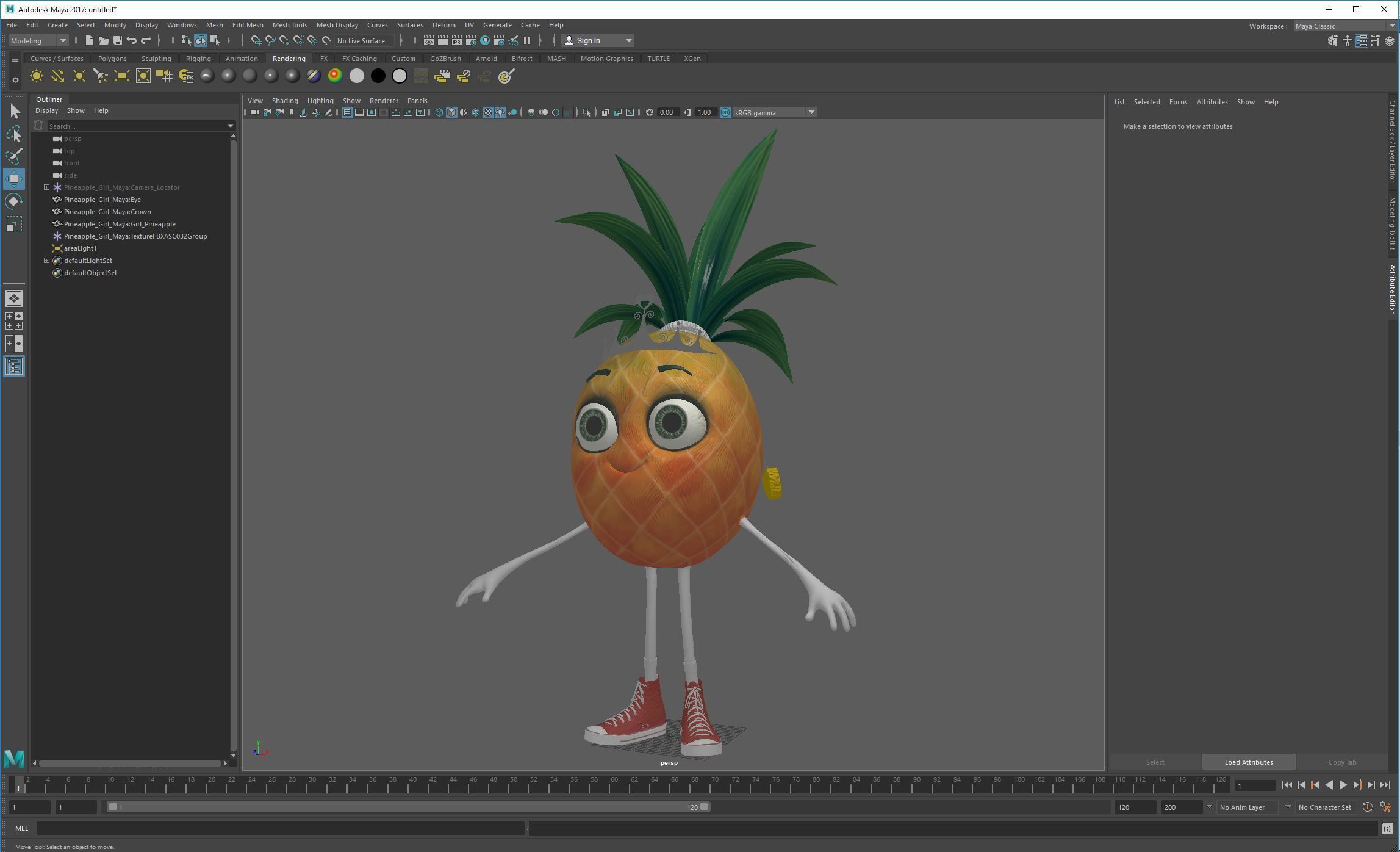1400x852 pixels.
Task: Click the ramp shader shelf icon
Action: 335,76
